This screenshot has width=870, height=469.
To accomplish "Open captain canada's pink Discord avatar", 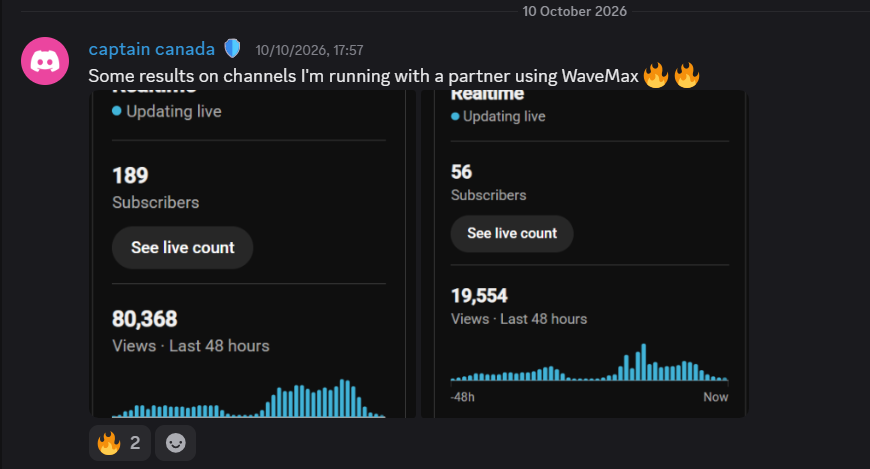I will (45, 61).
